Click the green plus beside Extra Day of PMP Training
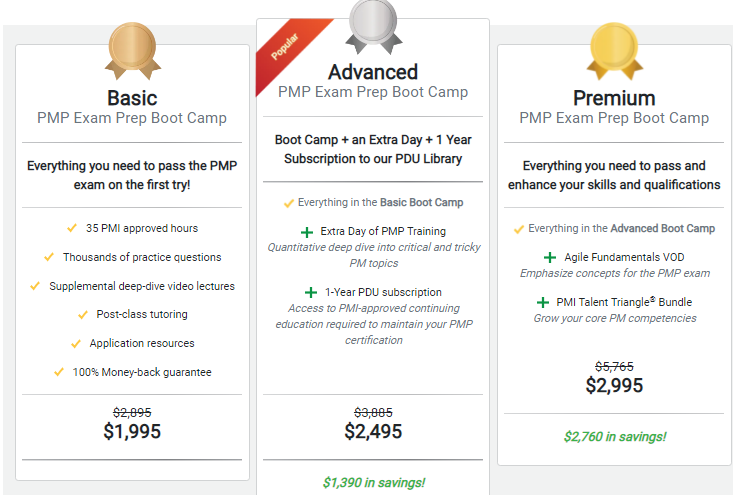Viewport: 733px width, 495px height. pos(308,232)
